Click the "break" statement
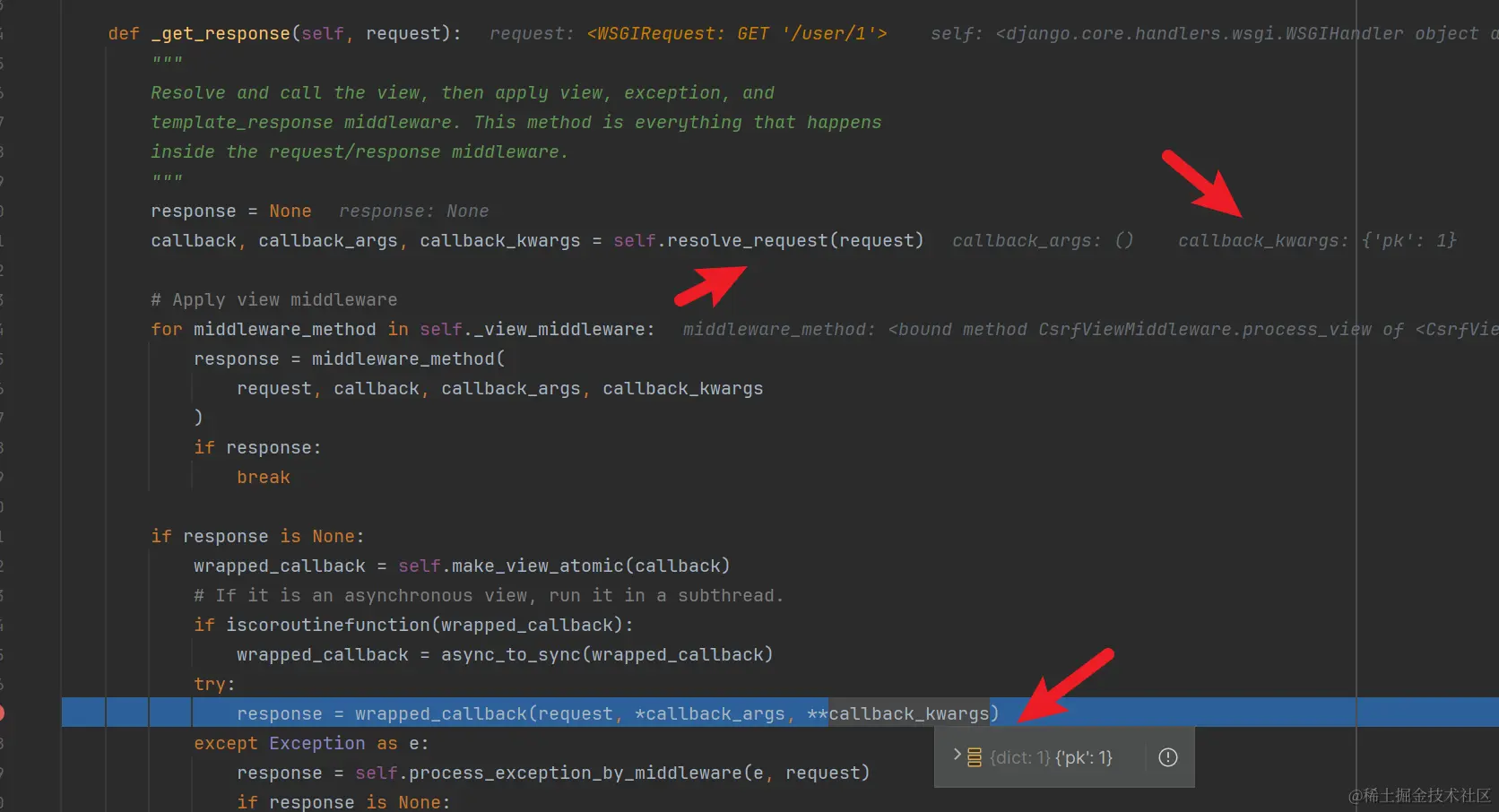Screen dimensions: 1499x812 tap(264, 477)
